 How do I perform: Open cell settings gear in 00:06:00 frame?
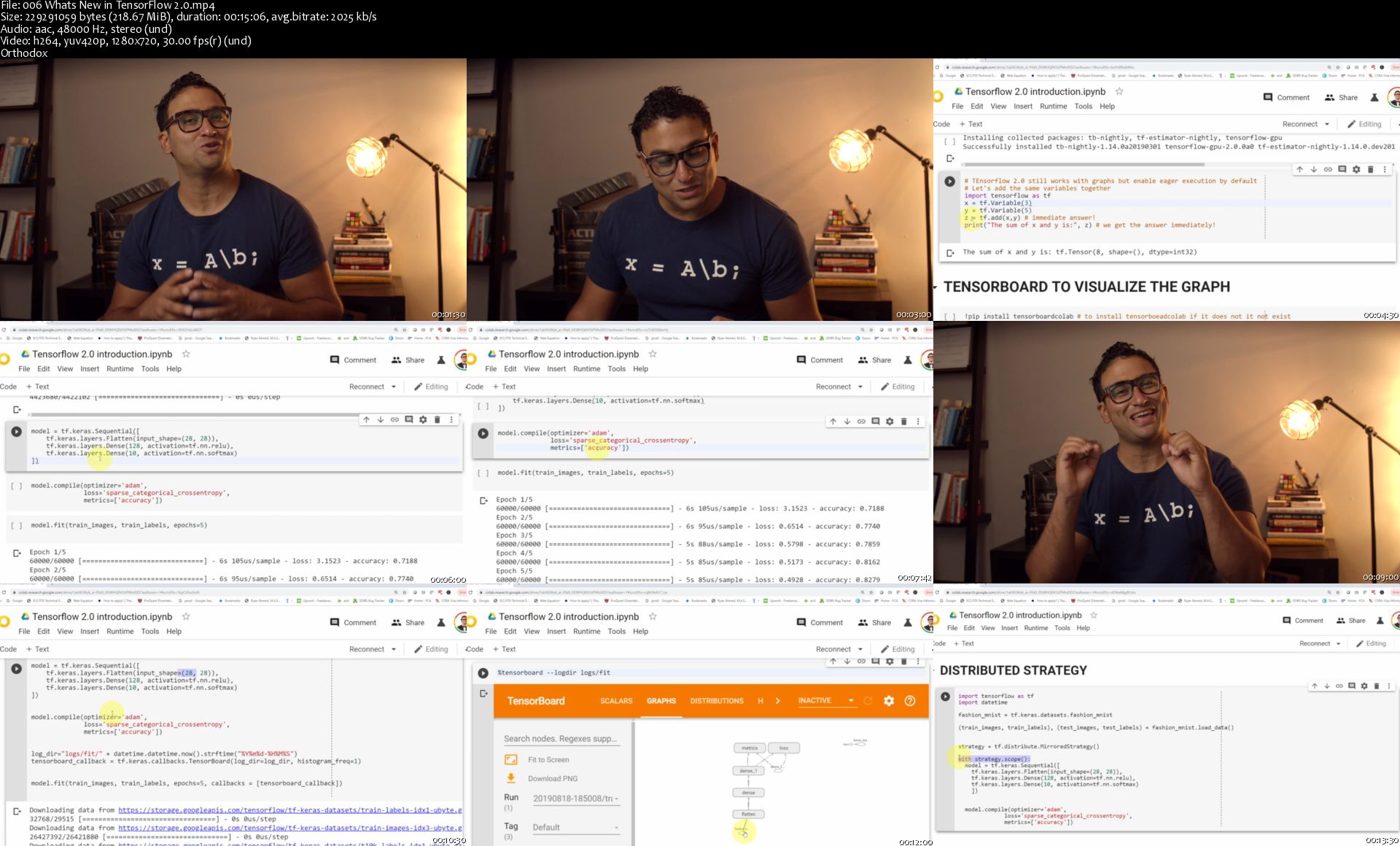423,419
